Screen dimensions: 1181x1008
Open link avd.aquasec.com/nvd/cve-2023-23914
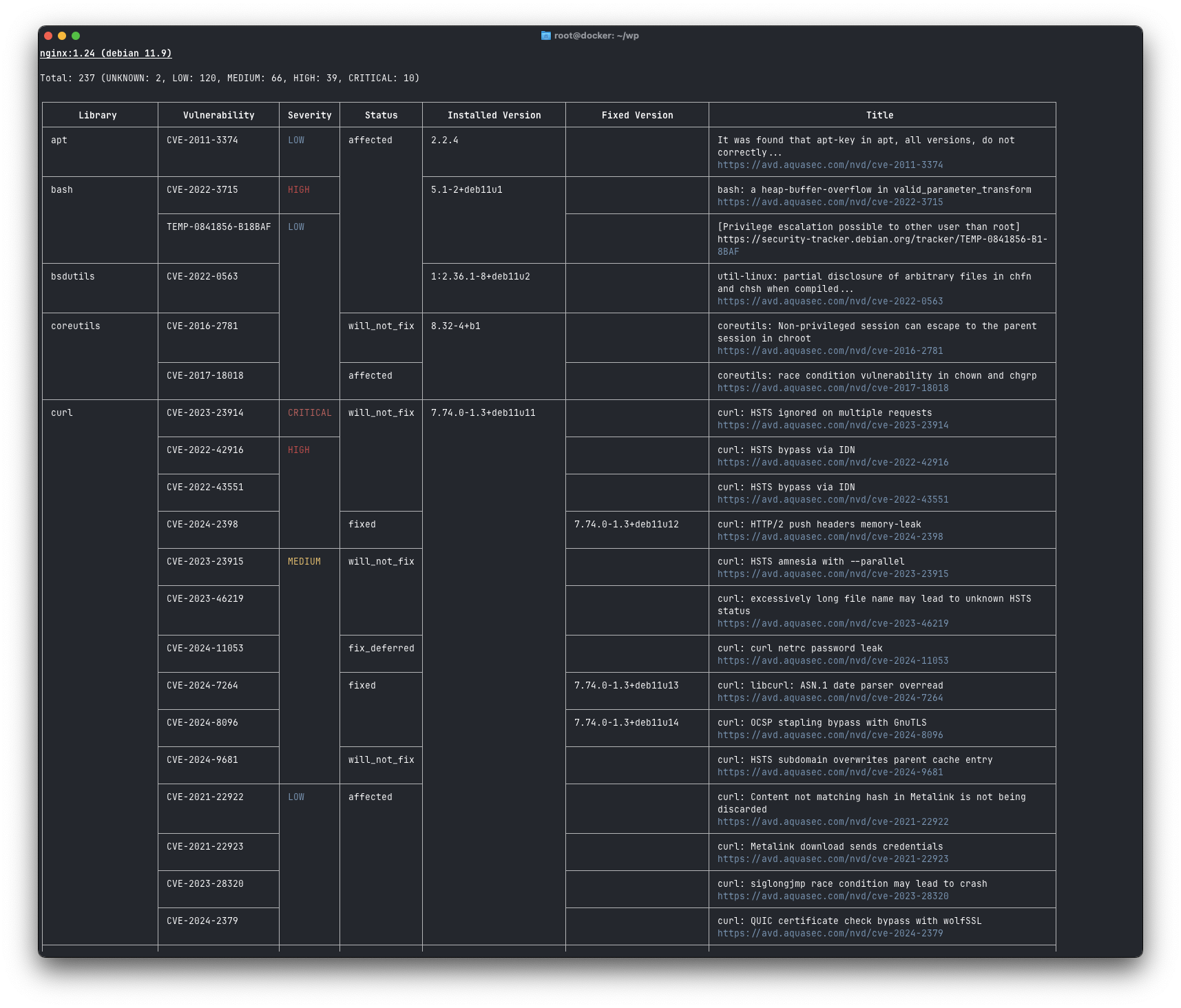(833, 426)
